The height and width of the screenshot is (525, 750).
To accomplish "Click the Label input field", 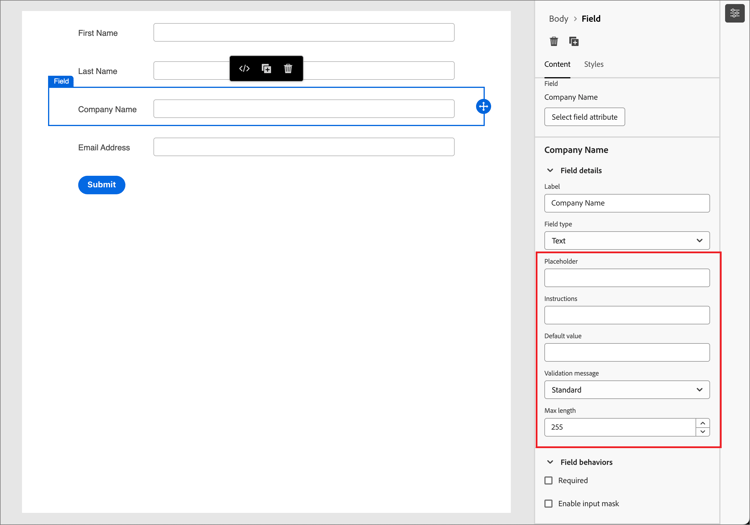I will (627, 203).
